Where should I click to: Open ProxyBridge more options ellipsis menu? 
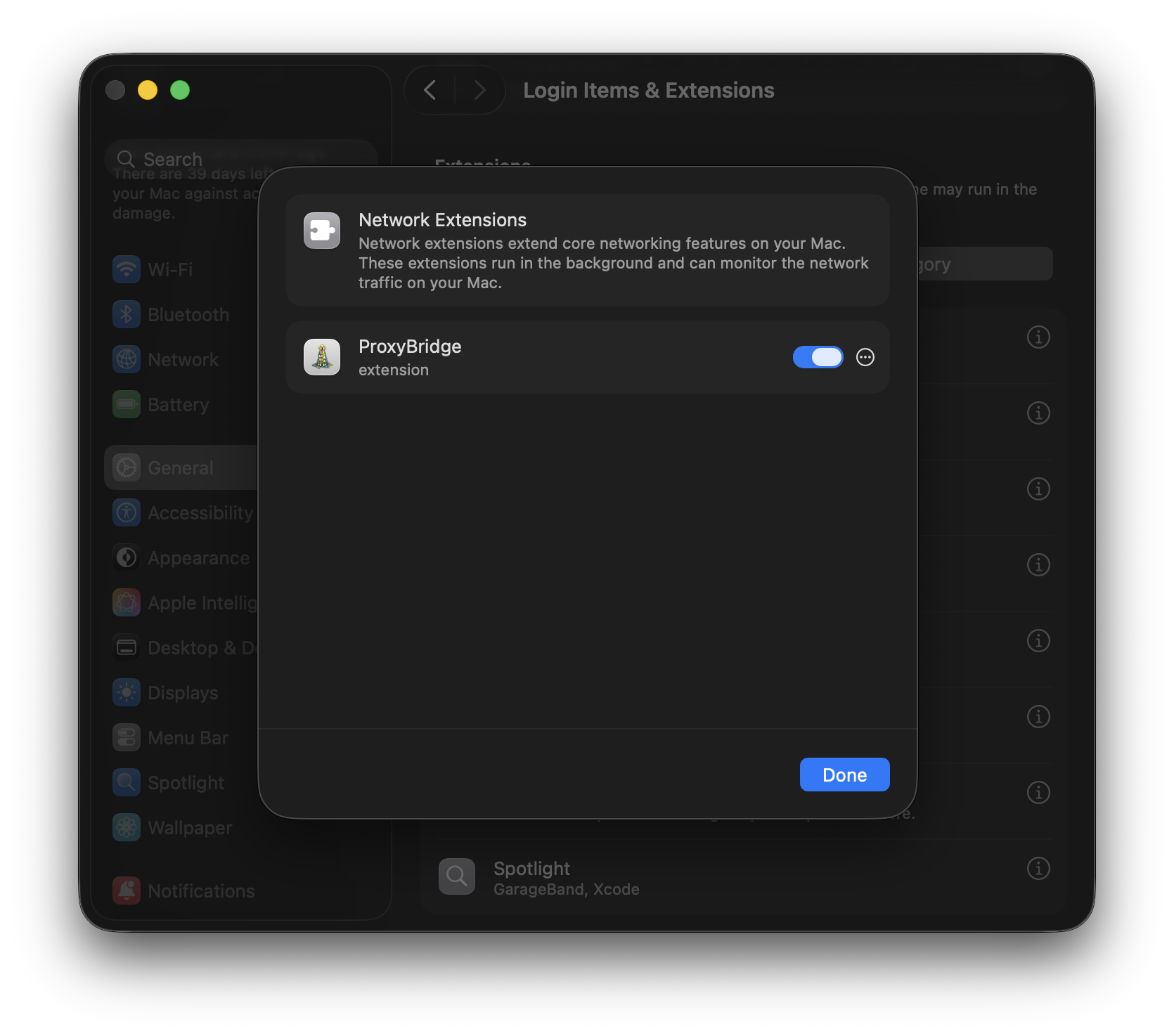coord(865,357)
